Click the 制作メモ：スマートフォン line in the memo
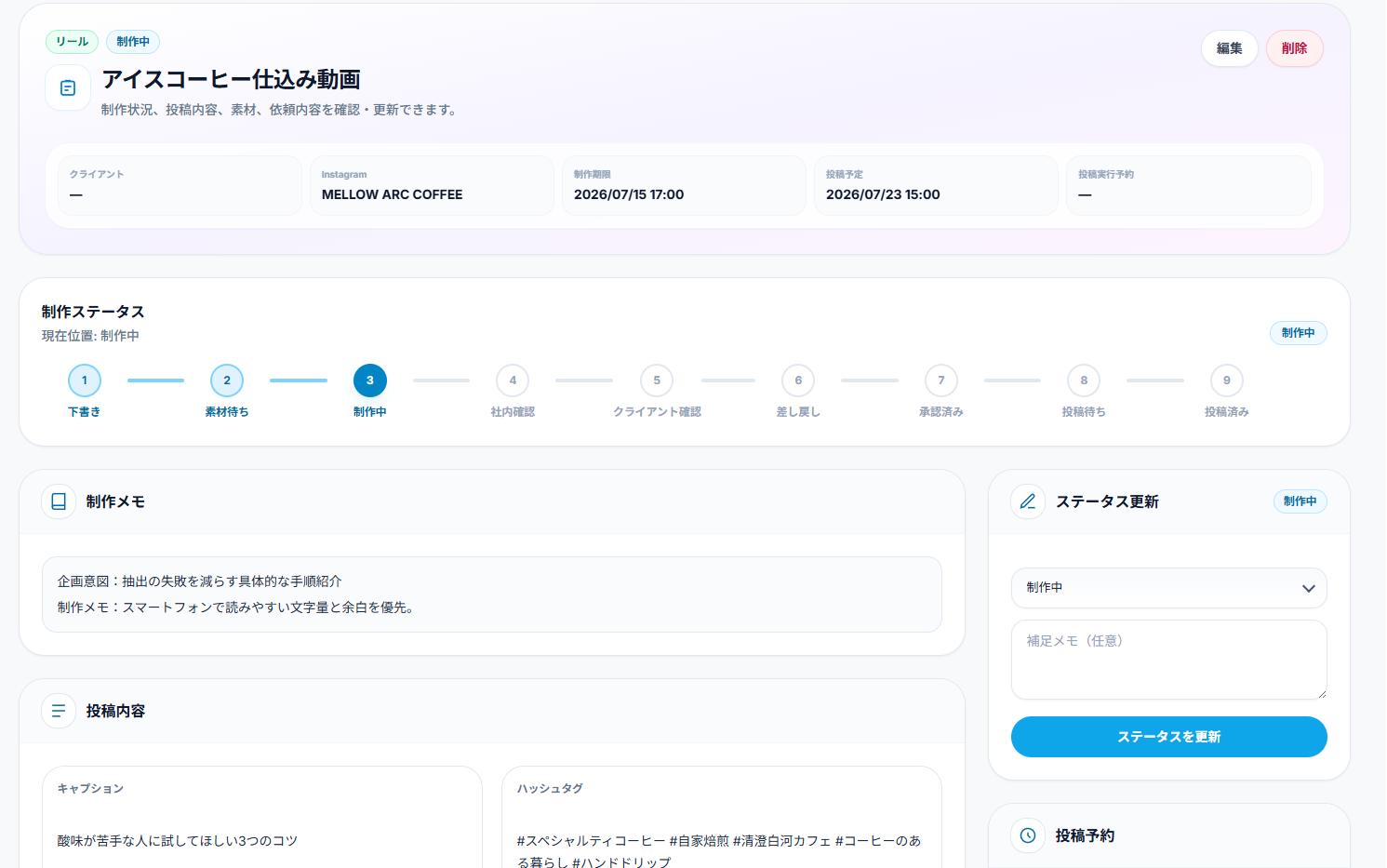 [239, 608]
